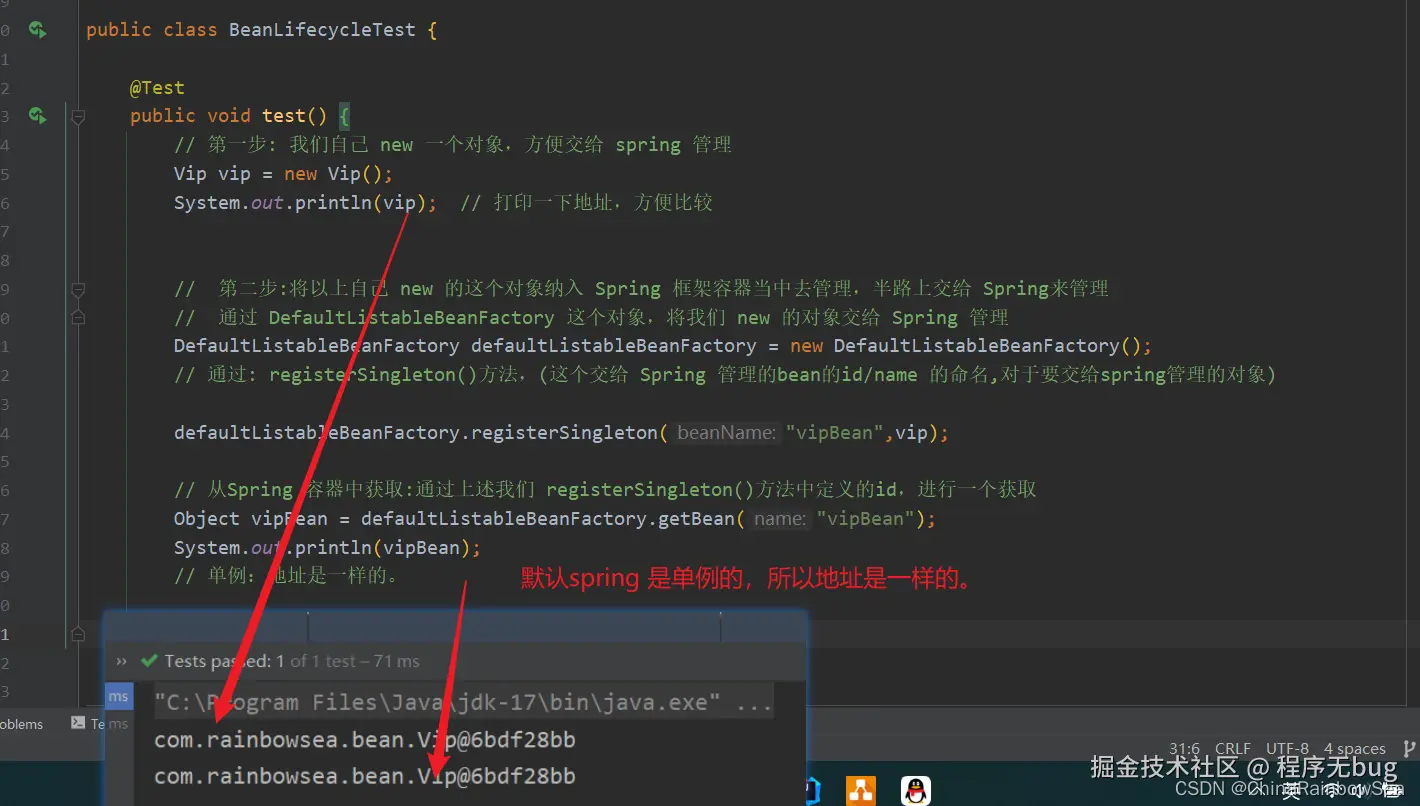Click the line 'Vip vip = new Vip();'

(x=284, y=173)
